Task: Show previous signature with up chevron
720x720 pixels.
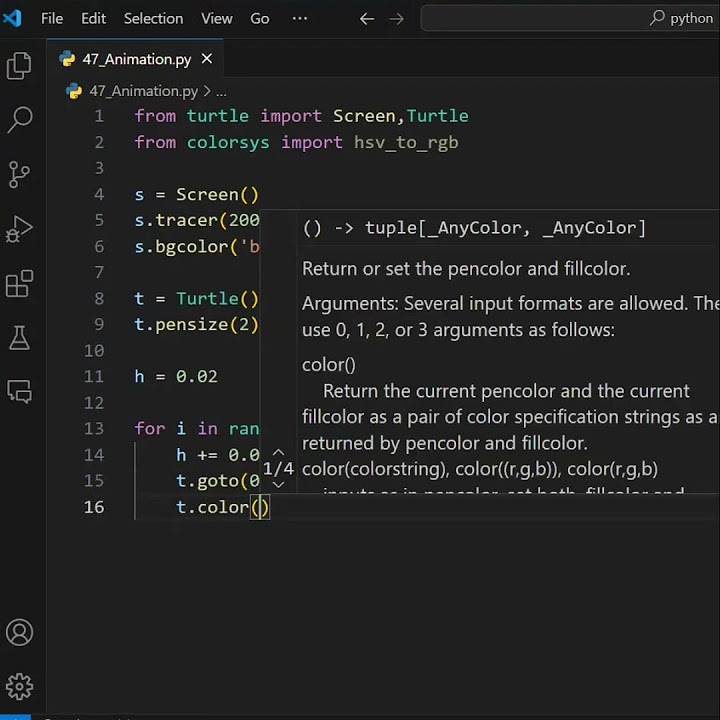Action: (278, 453)
